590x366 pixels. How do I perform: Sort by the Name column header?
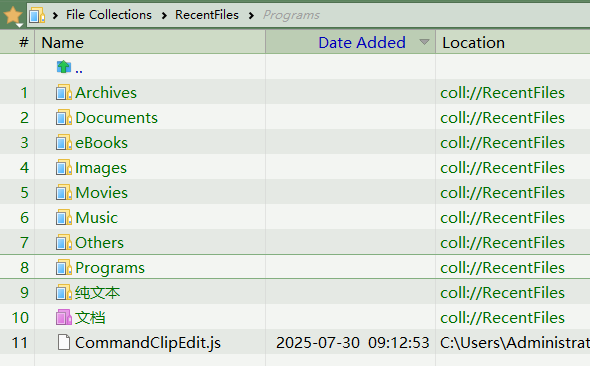150,42
